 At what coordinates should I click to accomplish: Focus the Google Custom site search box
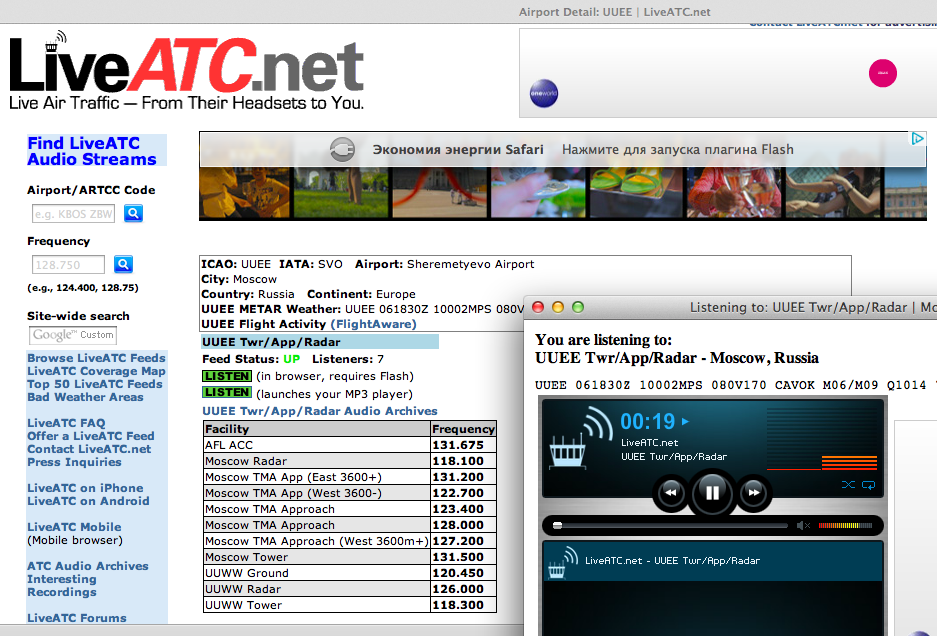click(73, 335)
